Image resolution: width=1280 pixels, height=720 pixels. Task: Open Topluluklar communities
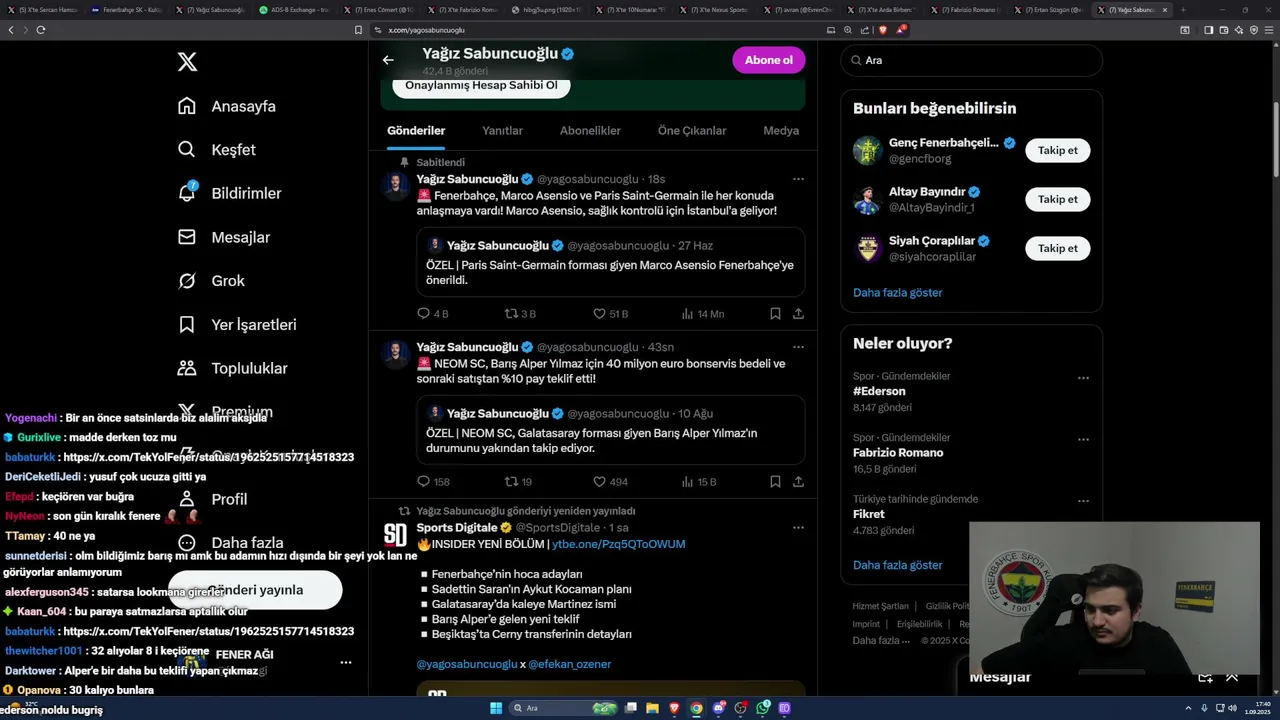[232, 368]
